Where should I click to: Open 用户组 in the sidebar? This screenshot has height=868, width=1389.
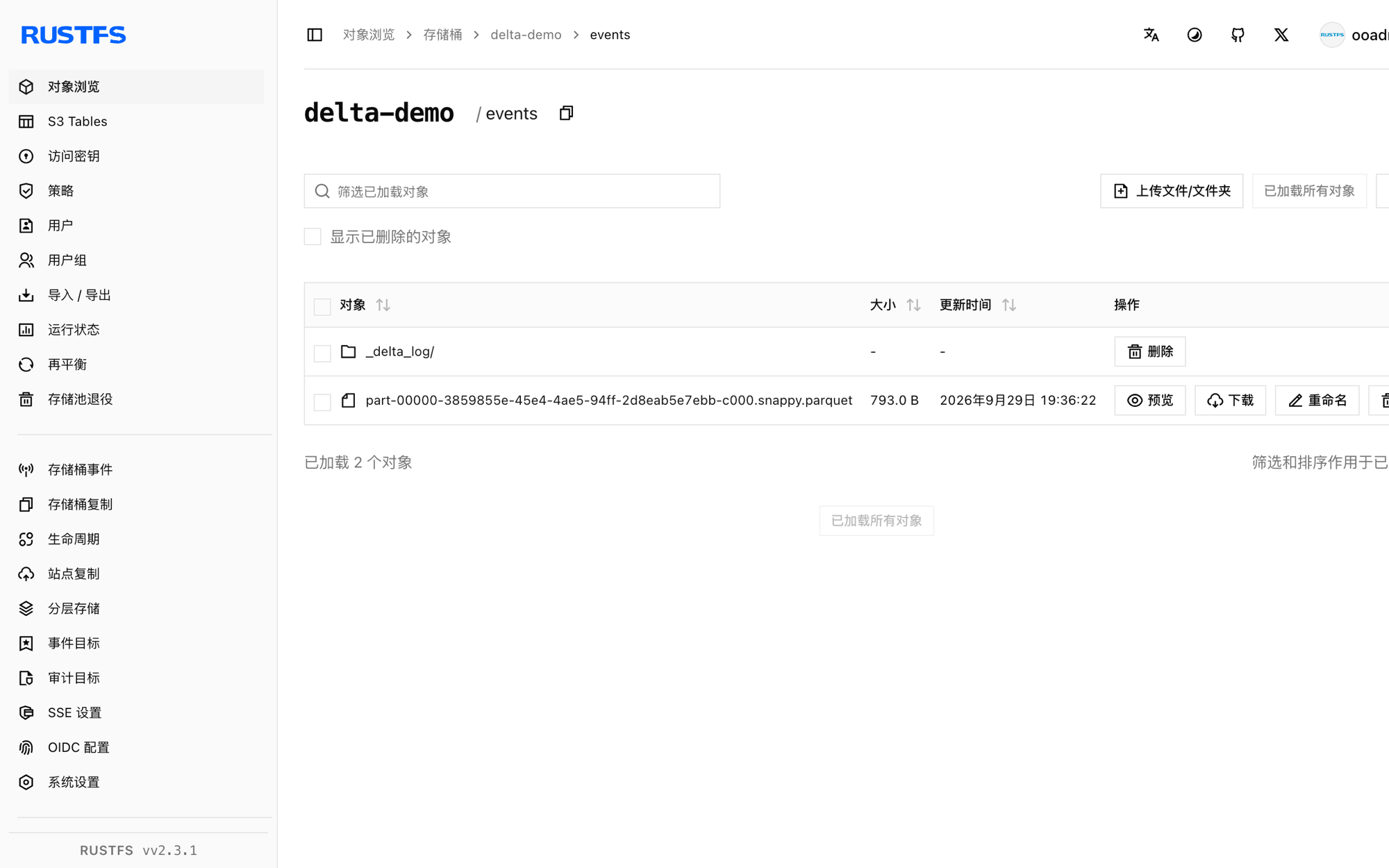coord(136,260)
